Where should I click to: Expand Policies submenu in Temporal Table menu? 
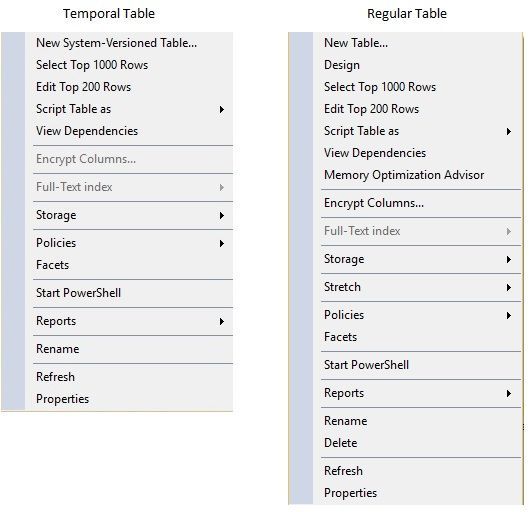(130, 243)
